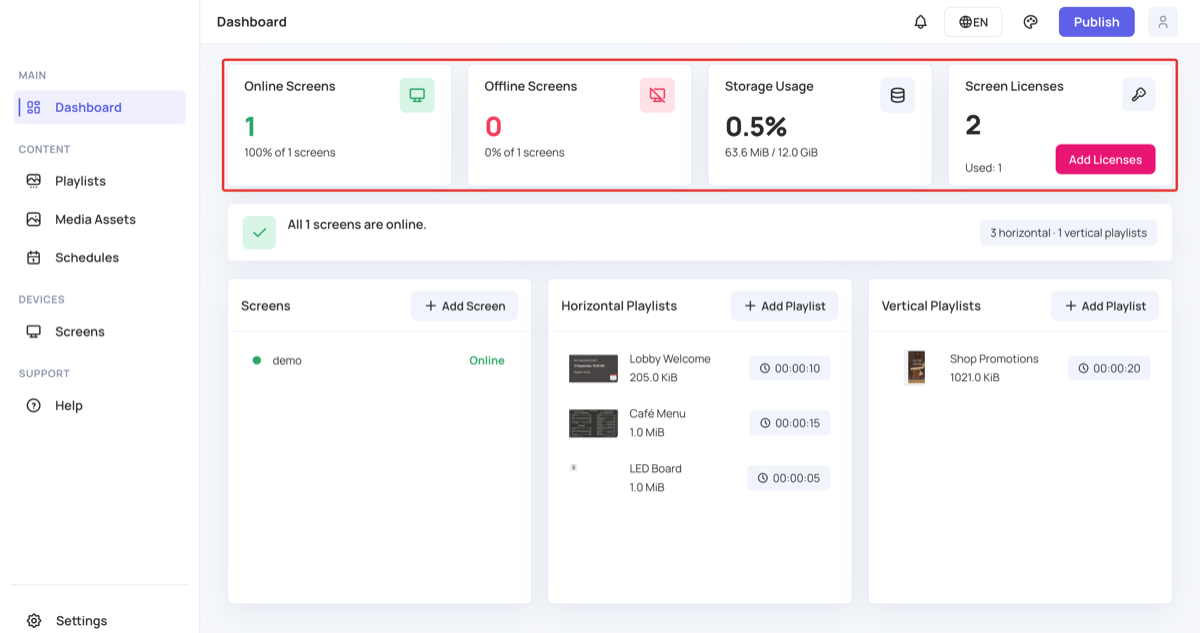Screen dimensions: 1200x633
Task: Click the Online Screens monitor icon
Action: click(417, 95)
